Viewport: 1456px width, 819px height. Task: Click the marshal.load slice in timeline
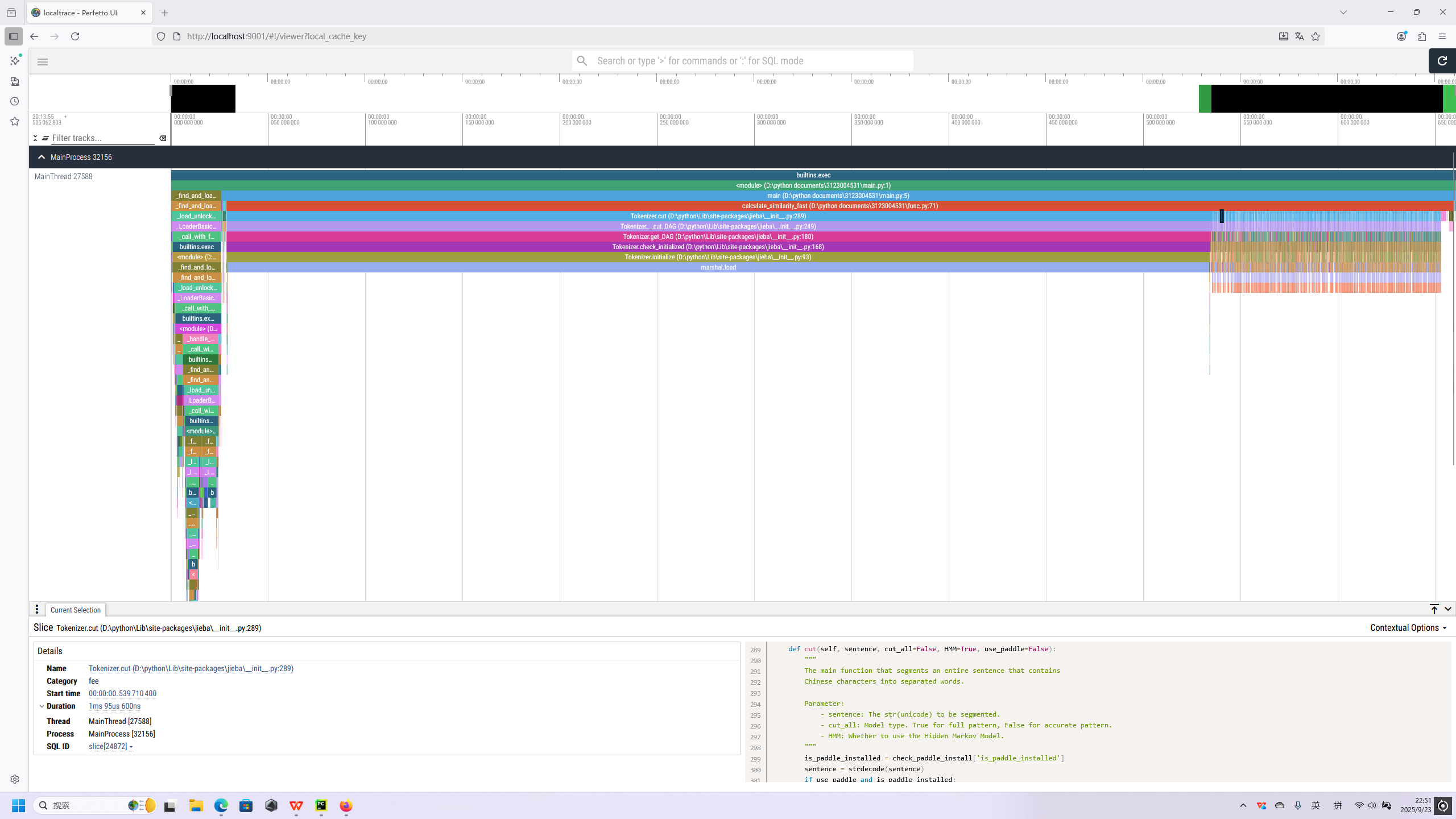(x=718, y=267)
